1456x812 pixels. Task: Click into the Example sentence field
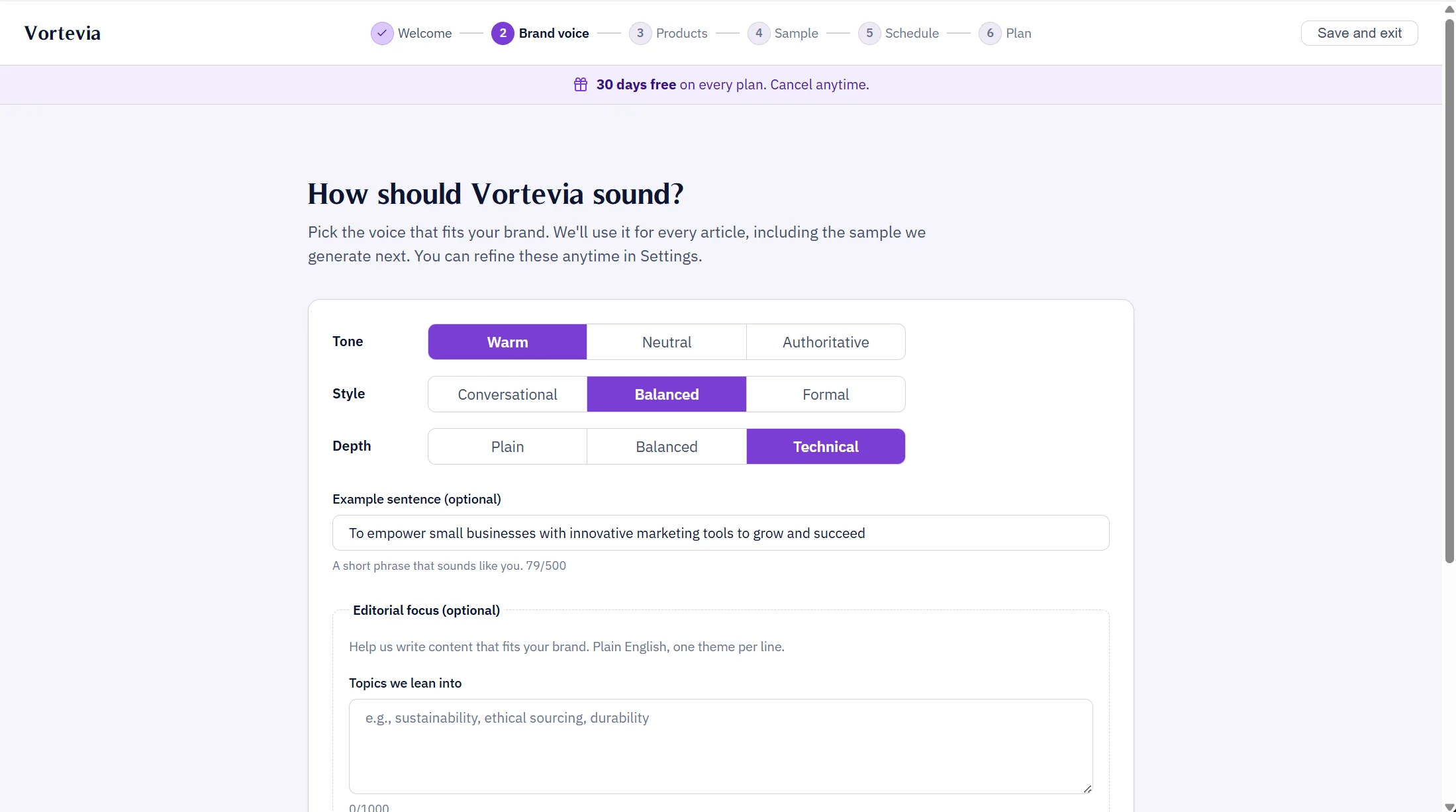pyautogui.click(x=720, y=533)
